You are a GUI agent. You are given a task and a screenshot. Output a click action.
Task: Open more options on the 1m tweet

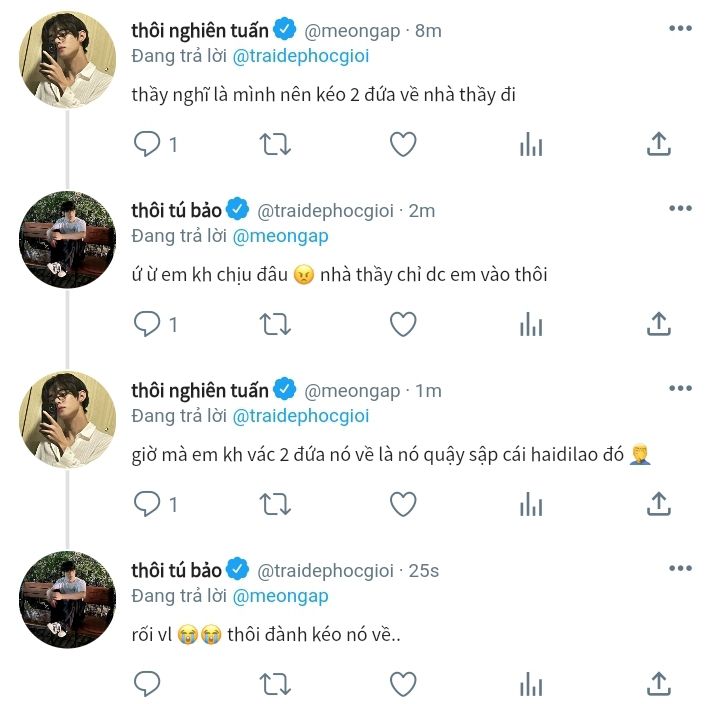[x=681, y=388]
